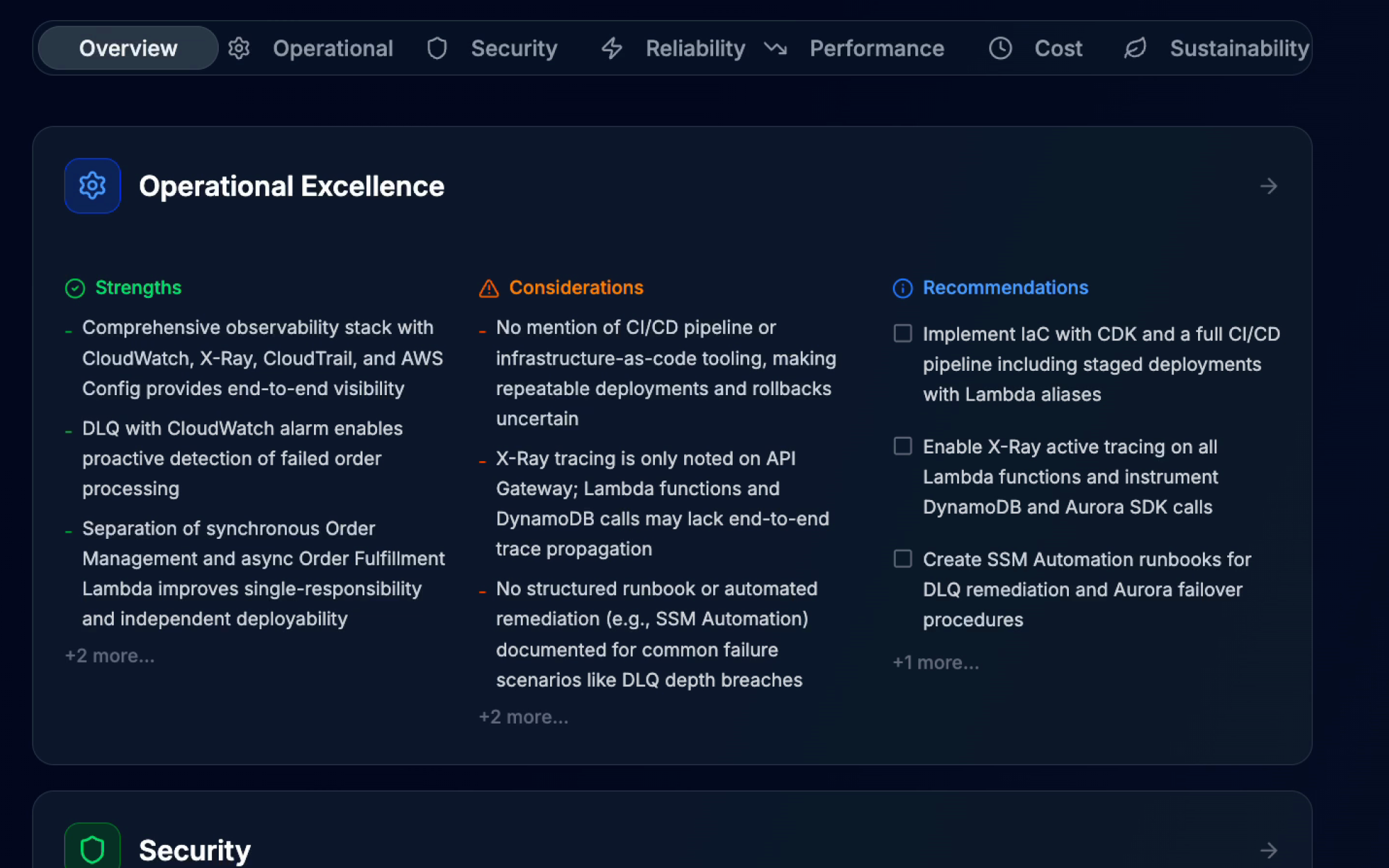The width and height of the screenshot is (1389, 868).
Task: Click the green checkmark Strengths icon
Action: click(75, 288)
